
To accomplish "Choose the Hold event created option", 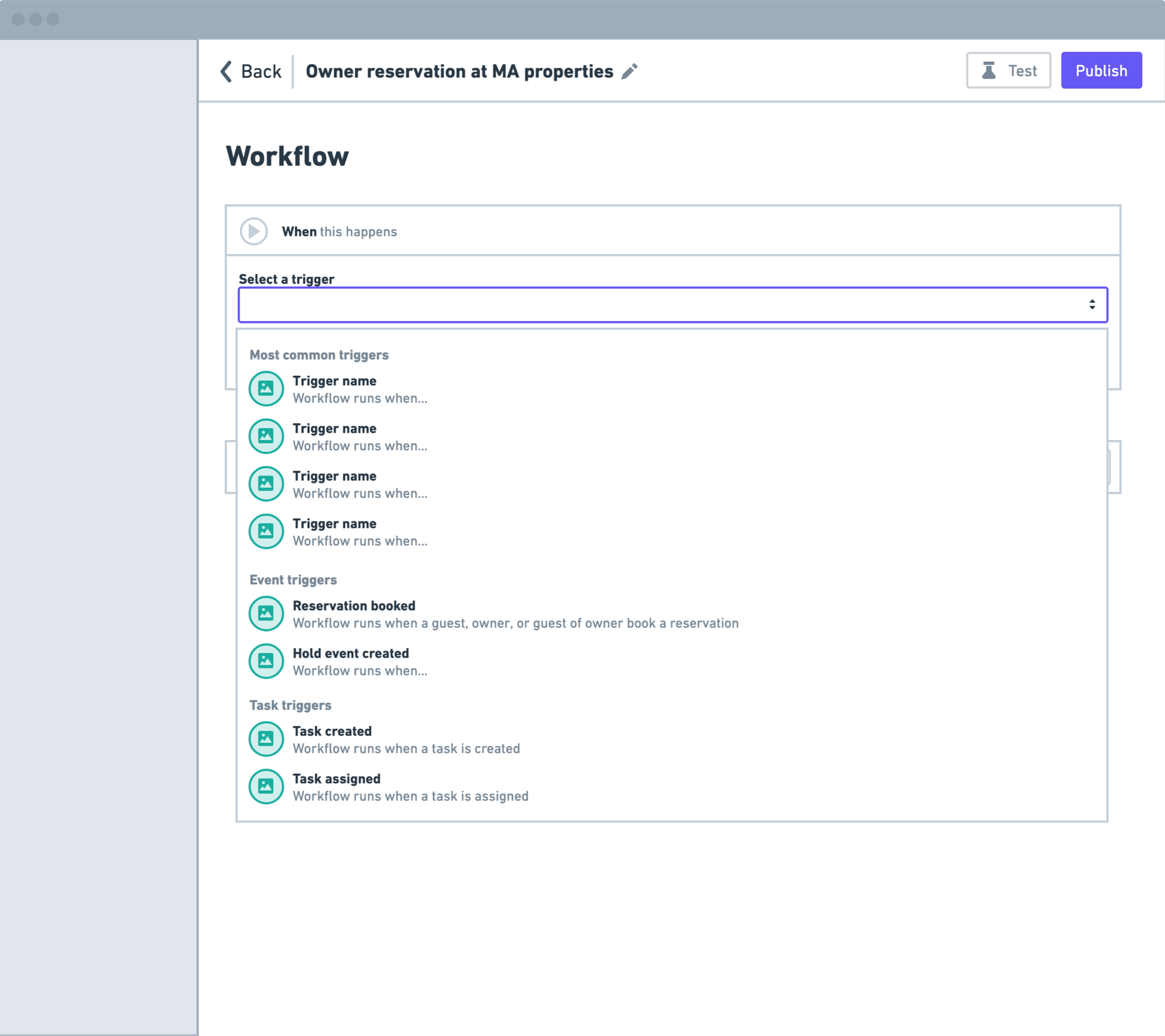I will click(x=351, y=653).
